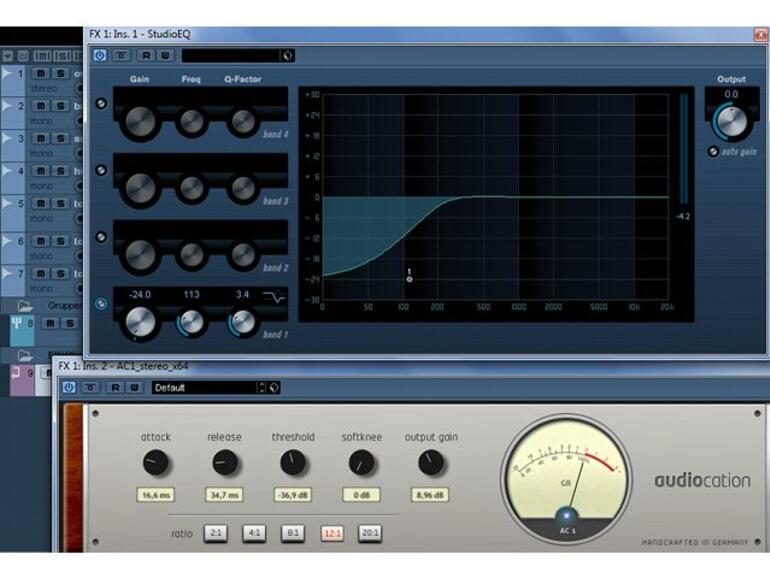Activate band 4 enable button
Image resolution: width=770 pixels, height=578 pixels.
coord(101,104)
